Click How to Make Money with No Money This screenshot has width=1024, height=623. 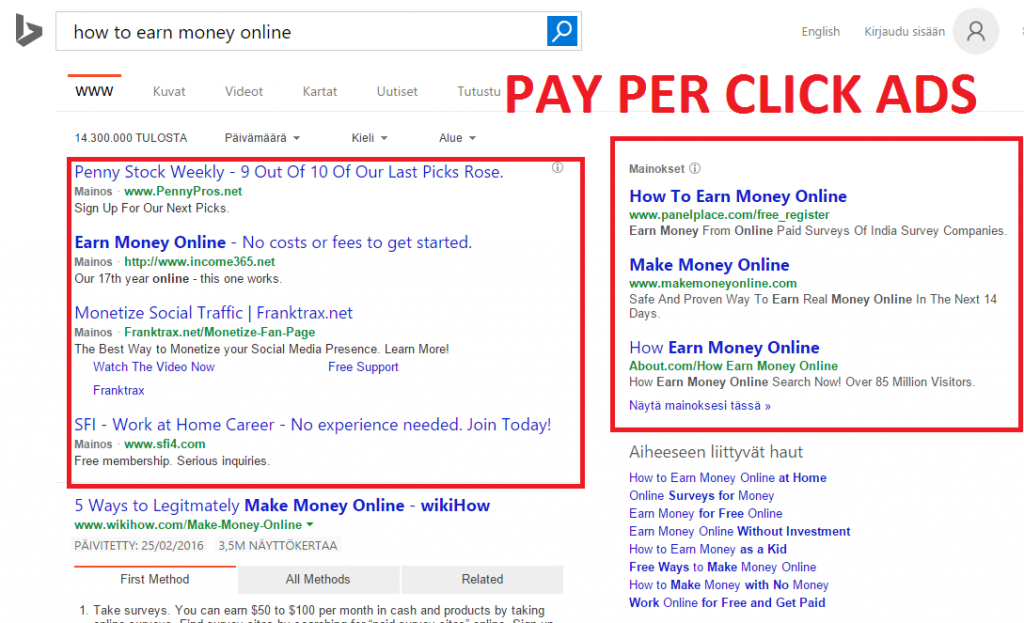[x=729, y=585]
